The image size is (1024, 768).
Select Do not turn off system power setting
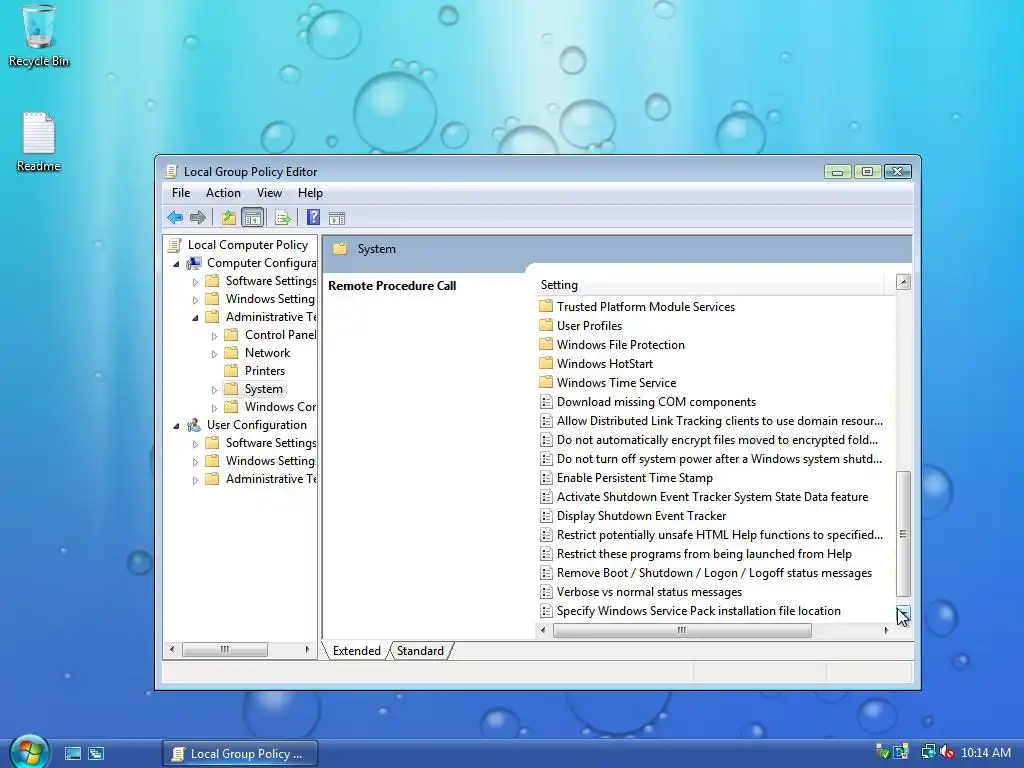(719, 458)
